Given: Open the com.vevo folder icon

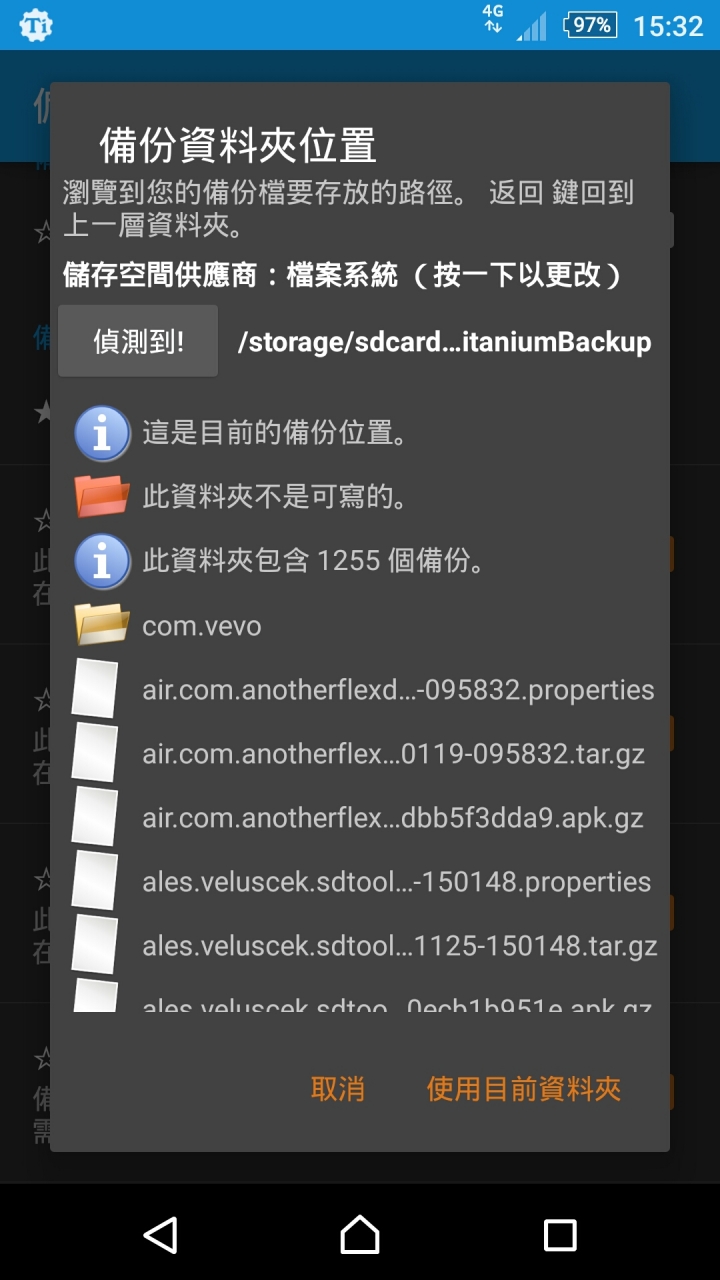Looking at the screenshot, I should click(x=102, y=625).
